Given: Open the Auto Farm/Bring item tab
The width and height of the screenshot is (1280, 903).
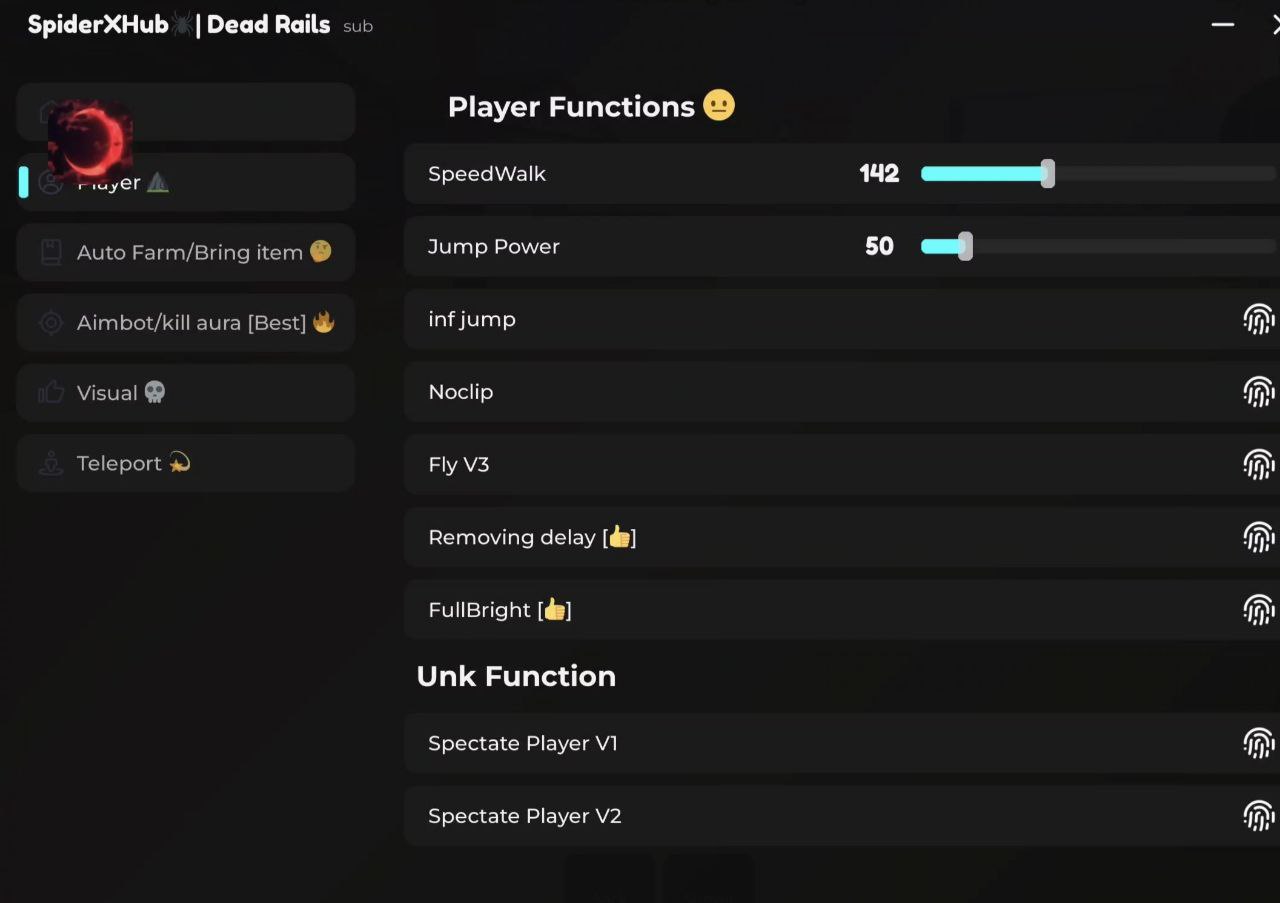Looking at the screenshot, I should pos(190,253).
